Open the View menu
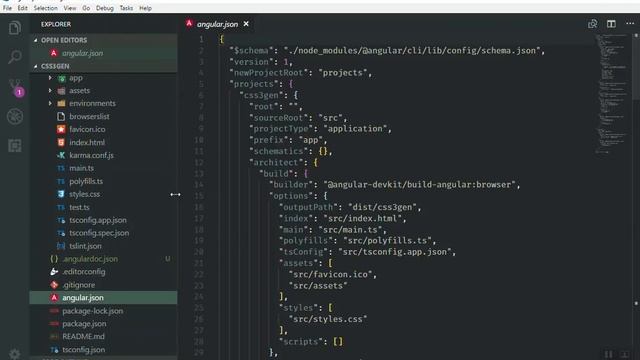This screenshot has height=360, width=640. 70,8
